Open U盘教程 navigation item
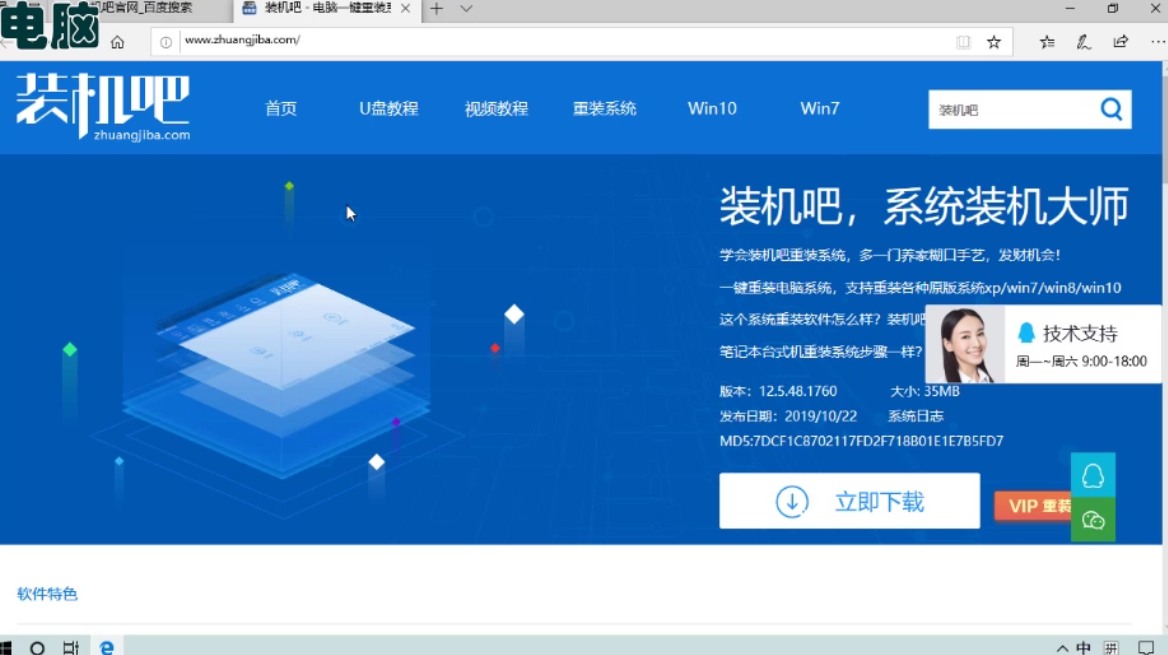 click(389, 108)
